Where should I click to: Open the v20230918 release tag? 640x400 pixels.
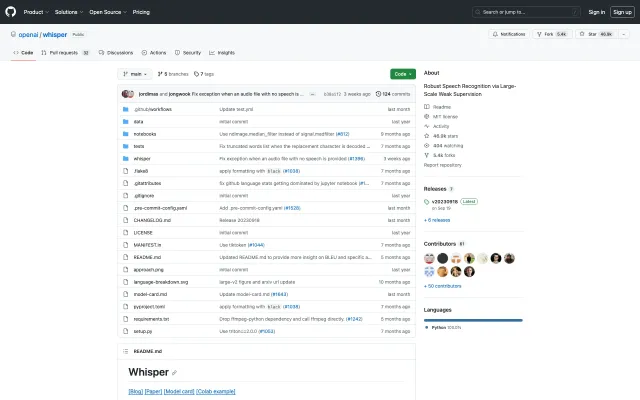pos(446,200)
